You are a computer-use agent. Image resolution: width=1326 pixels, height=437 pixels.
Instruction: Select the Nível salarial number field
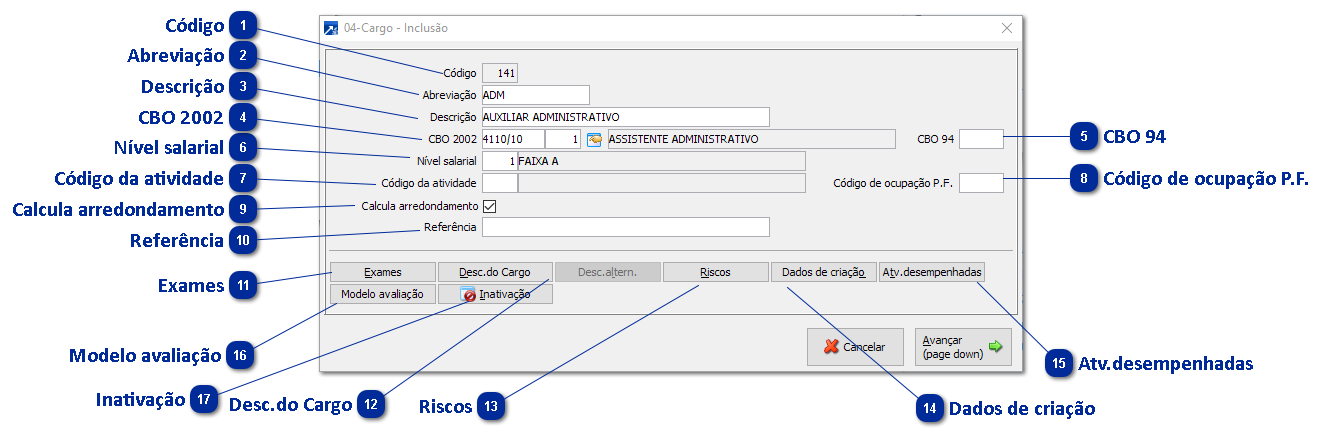(499, 161)
